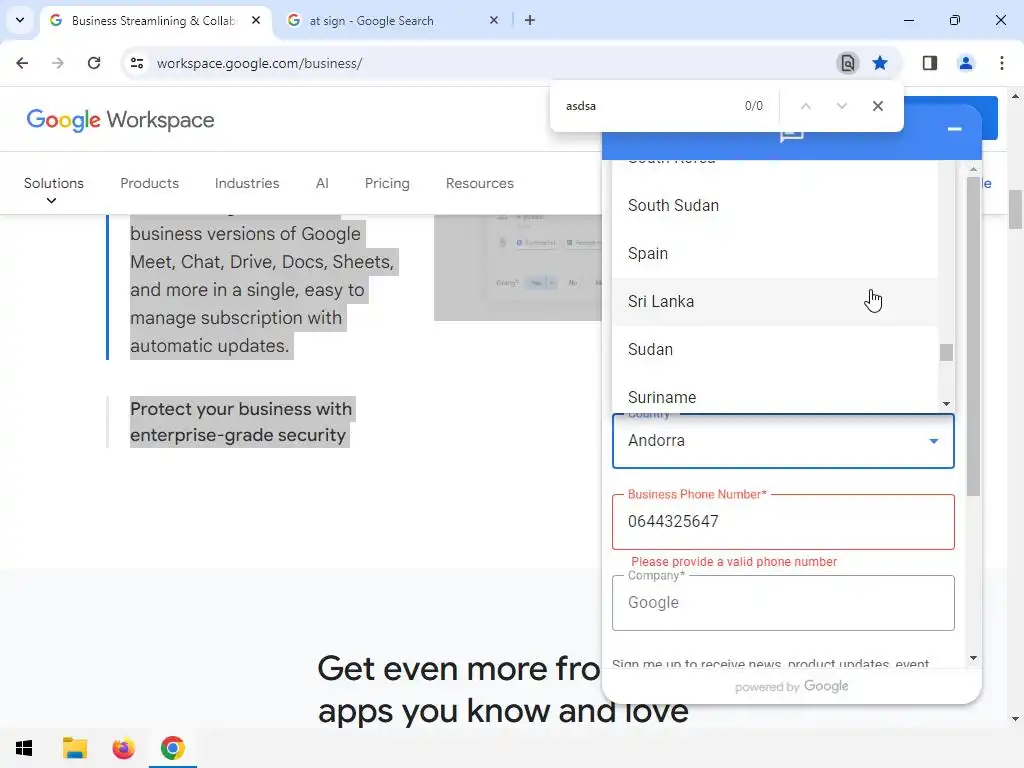Screen dimensions: 1024x768
Task: Close the Business Streamlining tab
Action: pyautogui.click(x=256, y=20)
